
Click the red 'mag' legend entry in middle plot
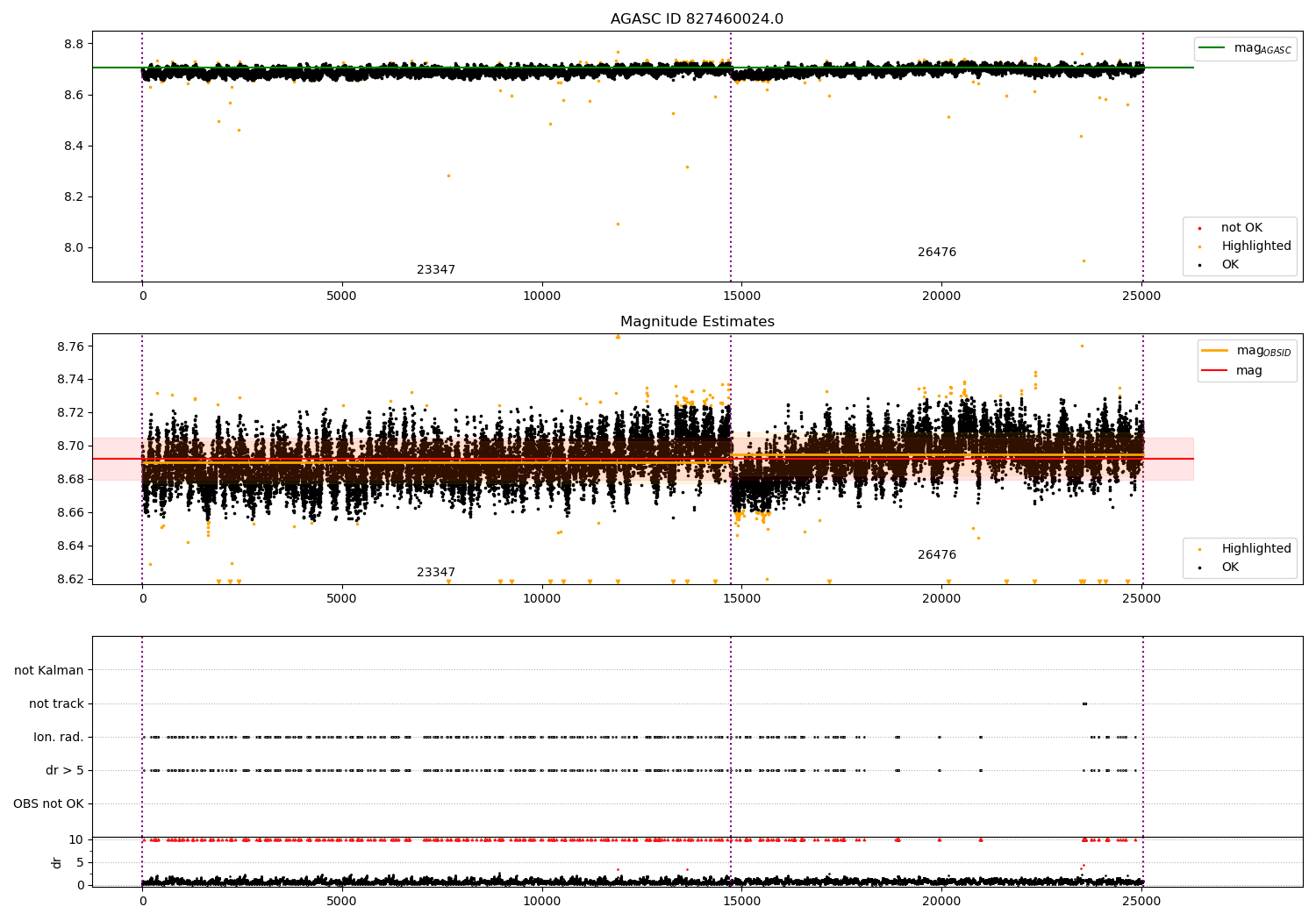click(x=1232, y=371)
